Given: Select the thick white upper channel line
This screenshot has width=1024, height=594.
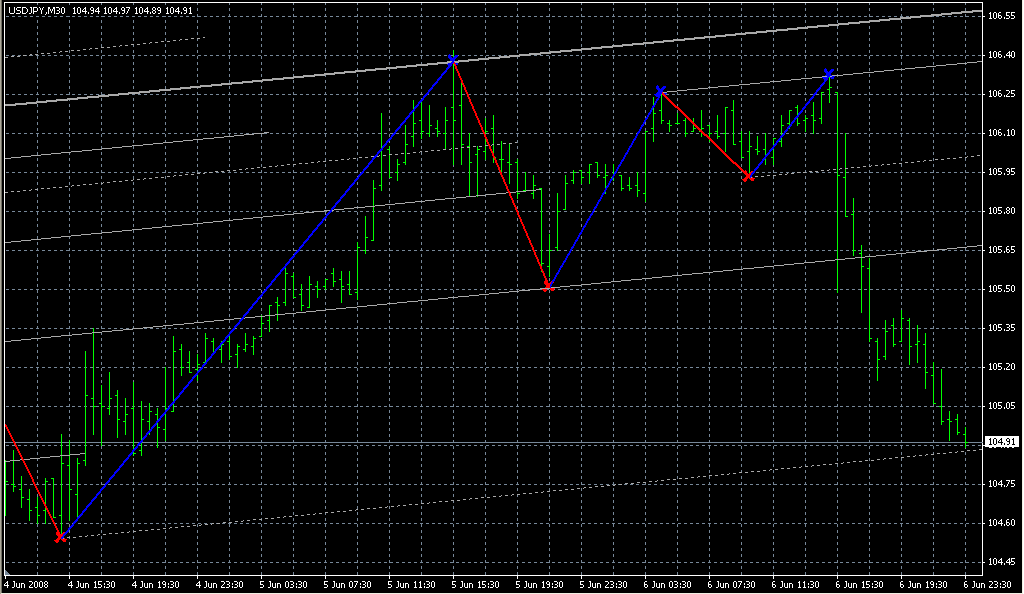Looking at the screenshot, I should click(493, 57).
